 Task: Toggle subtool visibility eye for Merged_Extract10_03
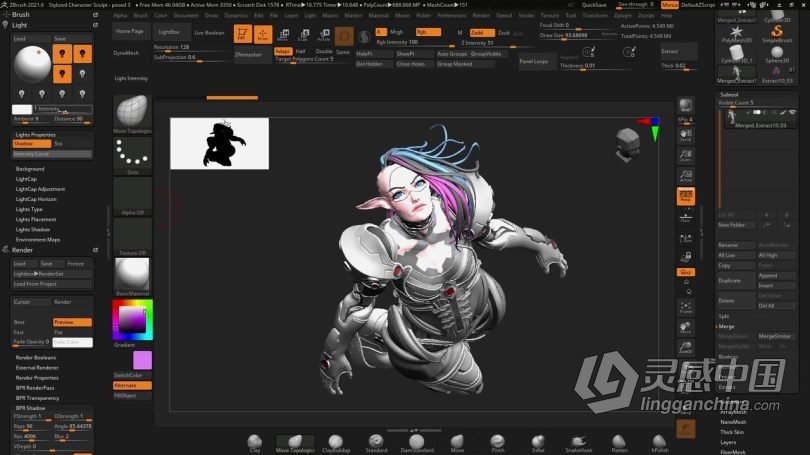(792, 113)
